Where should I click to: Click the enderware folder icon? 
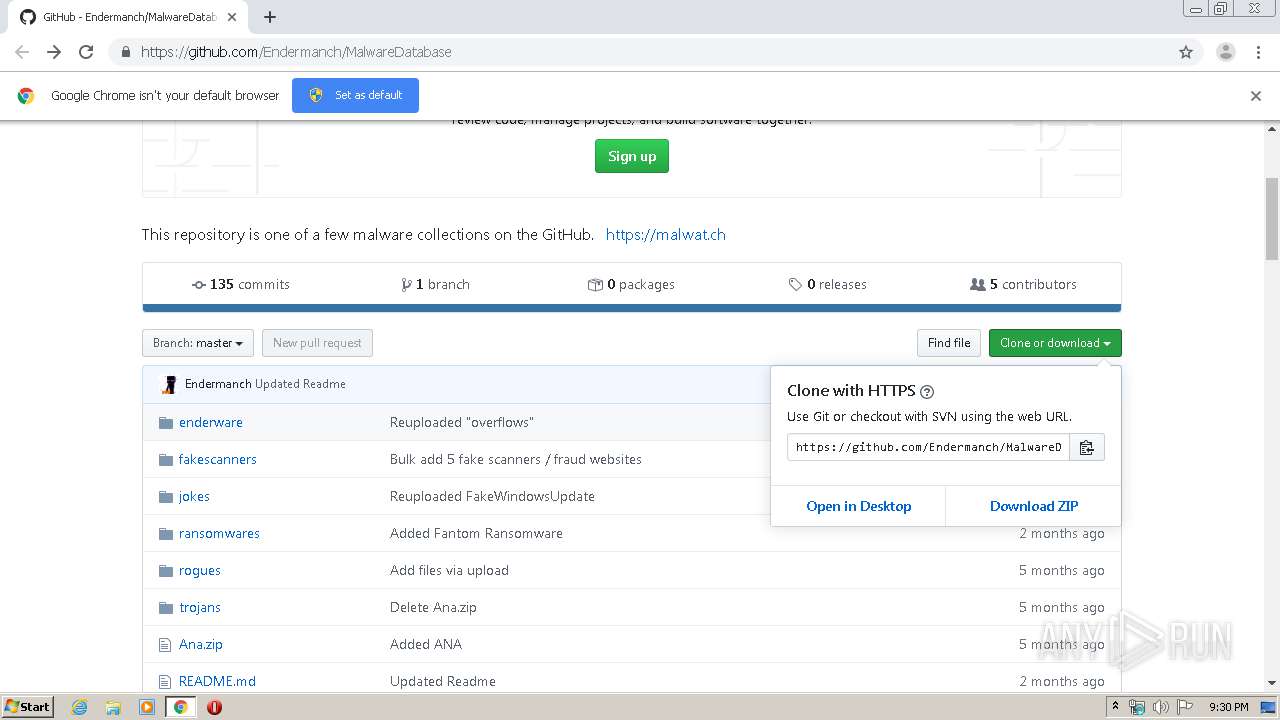(x=166, y=423)
